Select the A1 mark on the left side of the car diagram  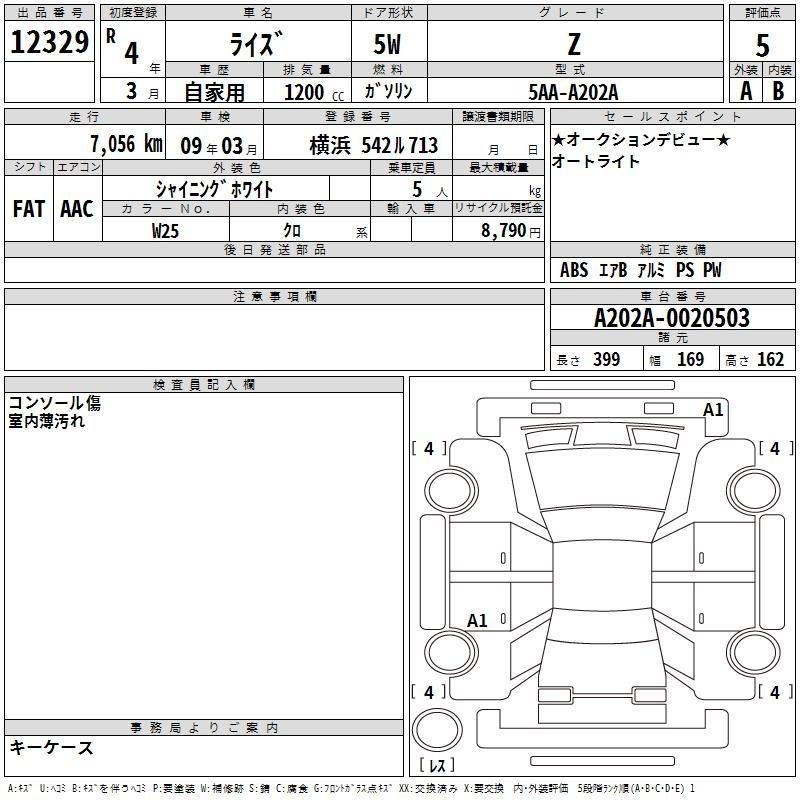click(478, 621)
